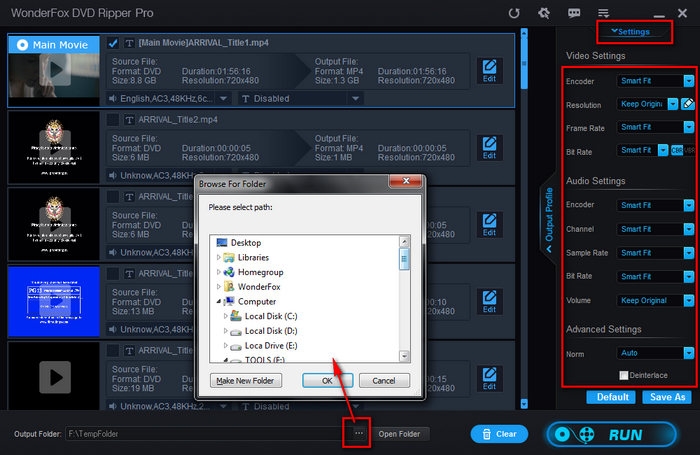The image size is (700, 455).
Task: Check the box for the bottom black-thumbnail title
Action: (x=113, y=351)
